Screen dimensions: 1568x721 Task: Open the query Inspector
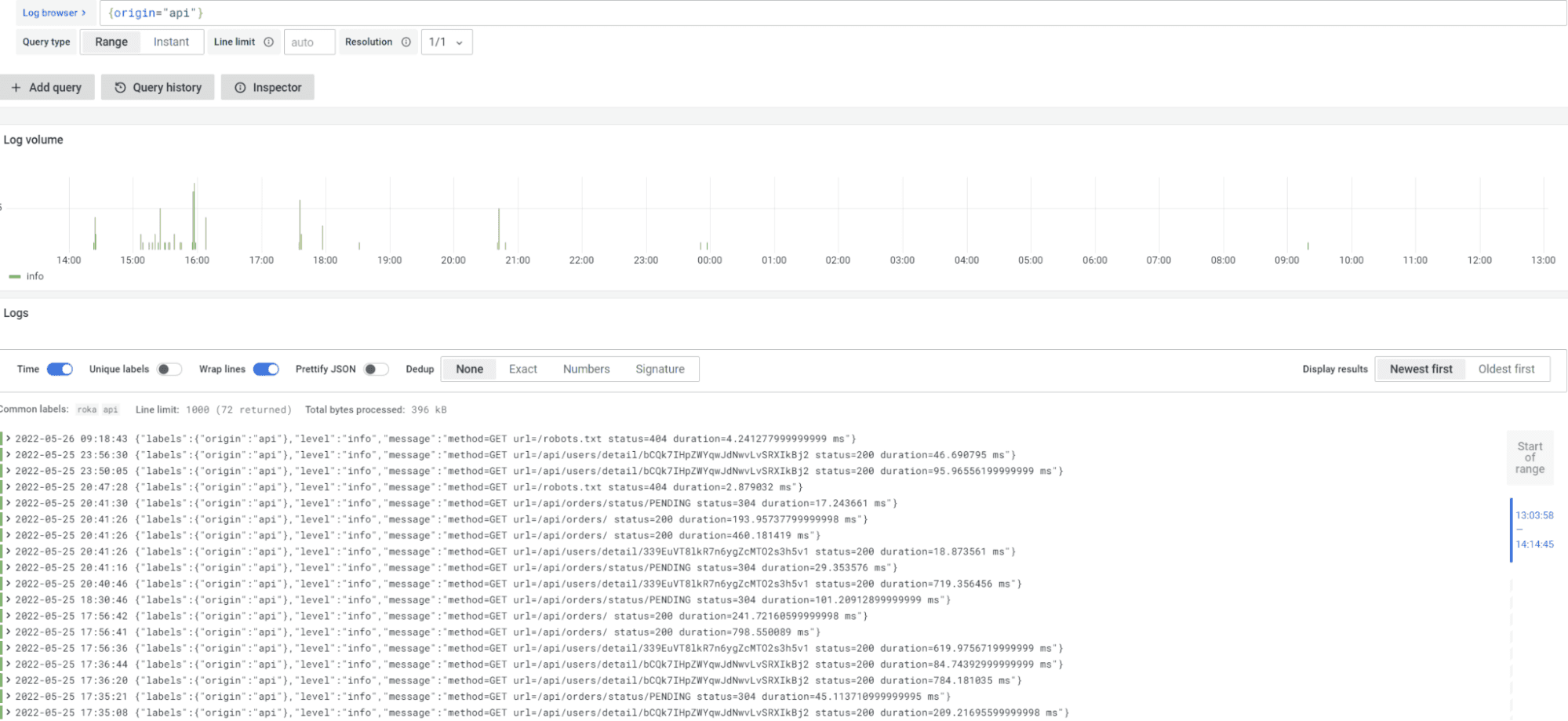267,87
